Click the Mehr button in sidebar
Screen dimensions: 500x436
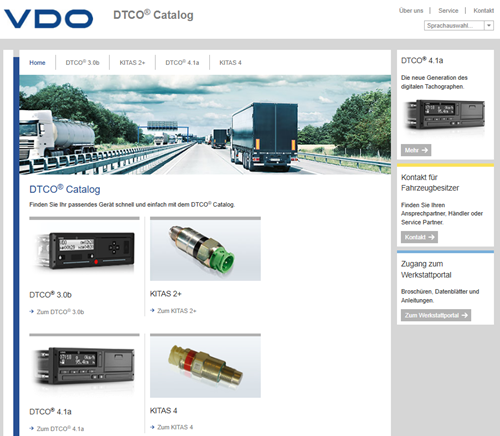(416, 150)
